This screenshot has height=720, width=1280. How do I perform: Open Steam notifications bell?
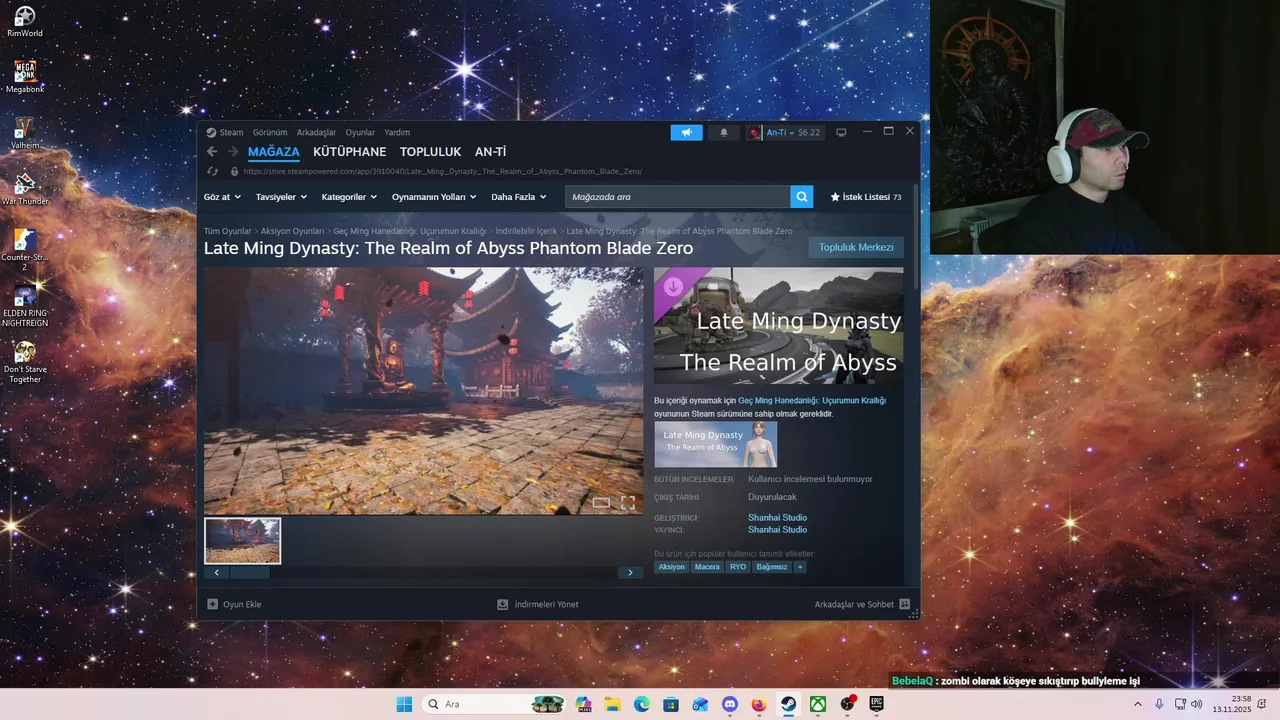tap(724, 132)
